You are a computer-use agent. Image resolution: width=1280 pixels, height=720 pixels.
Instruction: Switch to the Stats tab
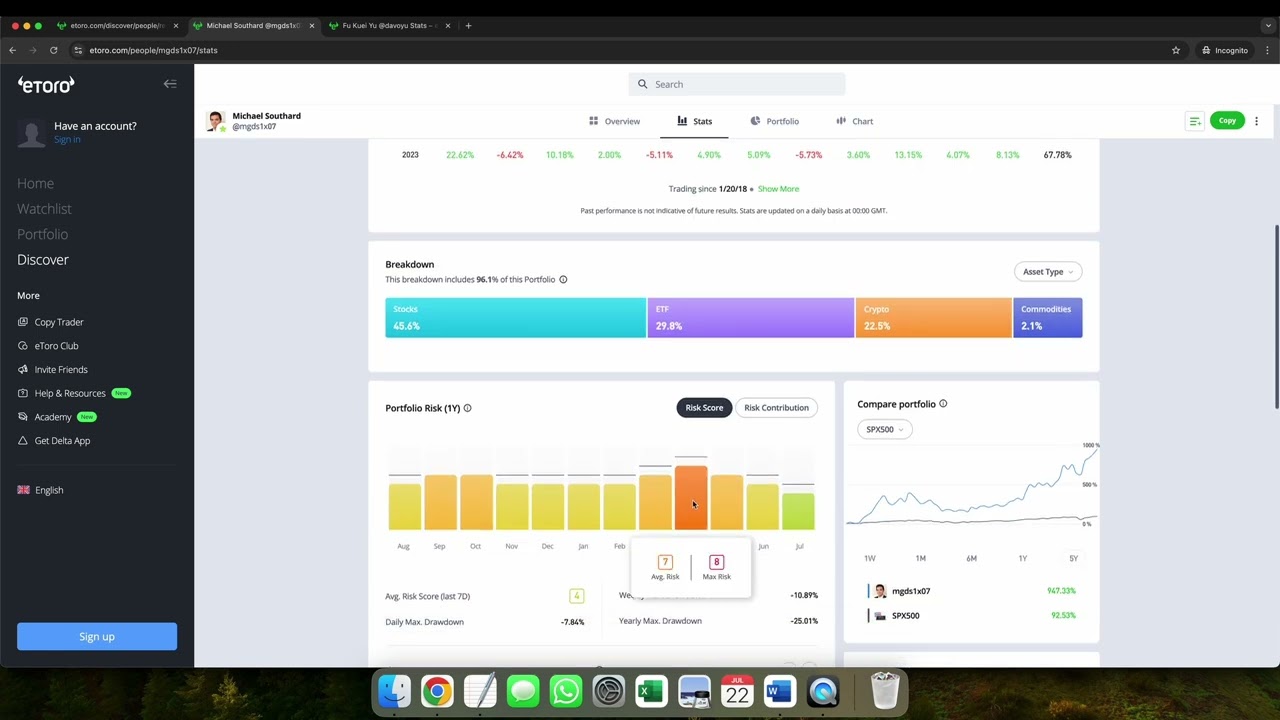(x=694, y=121)
